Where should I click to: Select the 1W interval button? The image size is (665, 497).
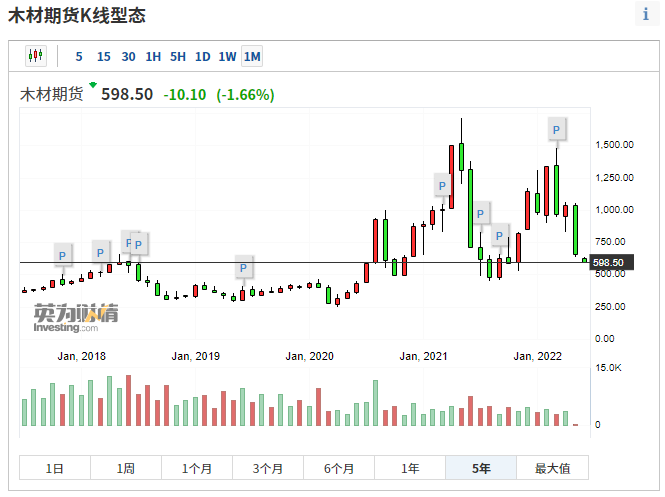(x=227, y=56)
